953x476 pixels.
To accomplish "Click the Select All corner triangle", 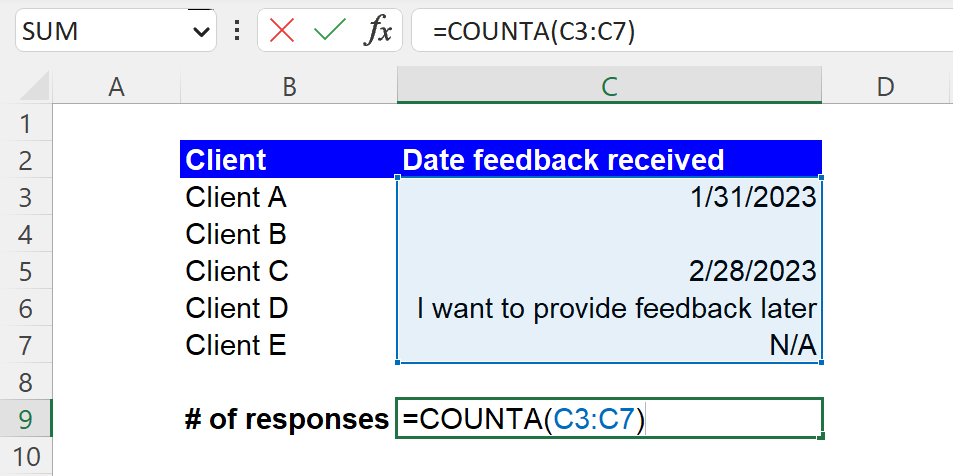I will [35, 86].
